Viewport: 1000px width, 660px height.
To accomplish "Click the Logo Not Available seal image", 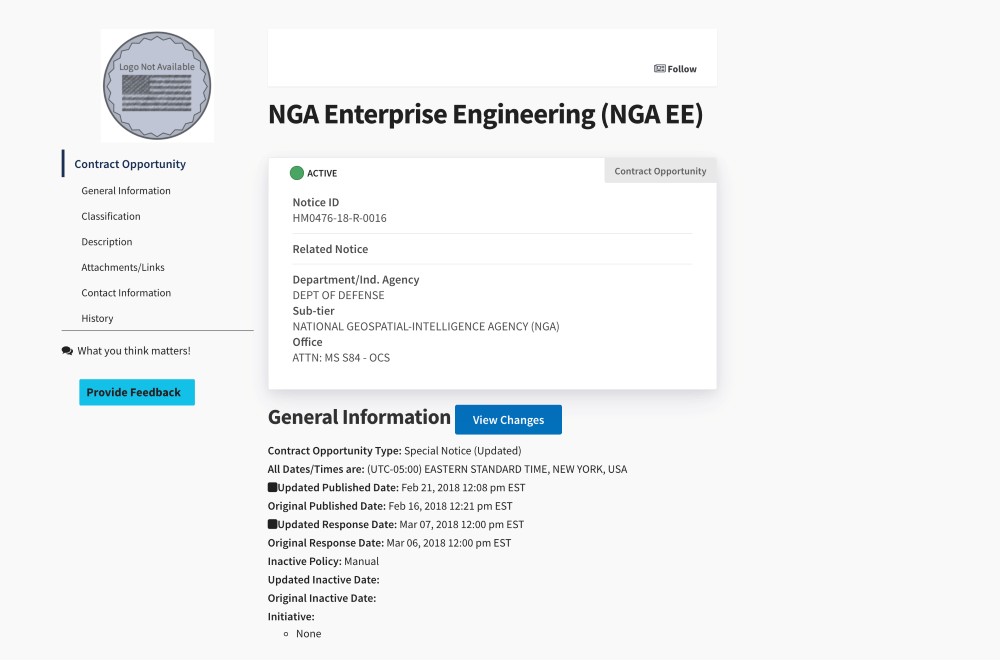I will click(x=158, y=85).
